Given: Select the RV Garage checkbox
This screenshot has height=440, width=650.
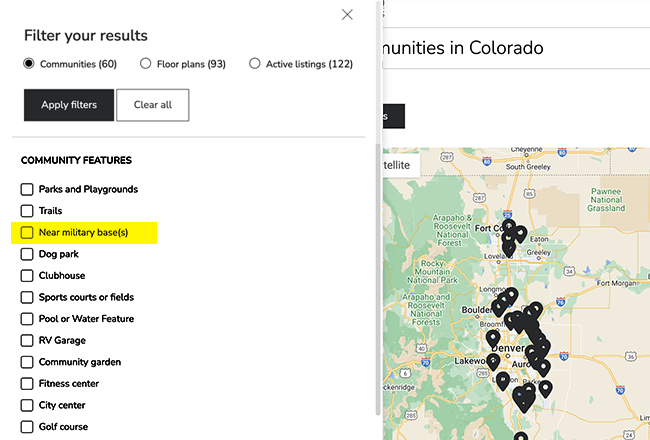Looking at the screenshot, I should coord(27,341).
